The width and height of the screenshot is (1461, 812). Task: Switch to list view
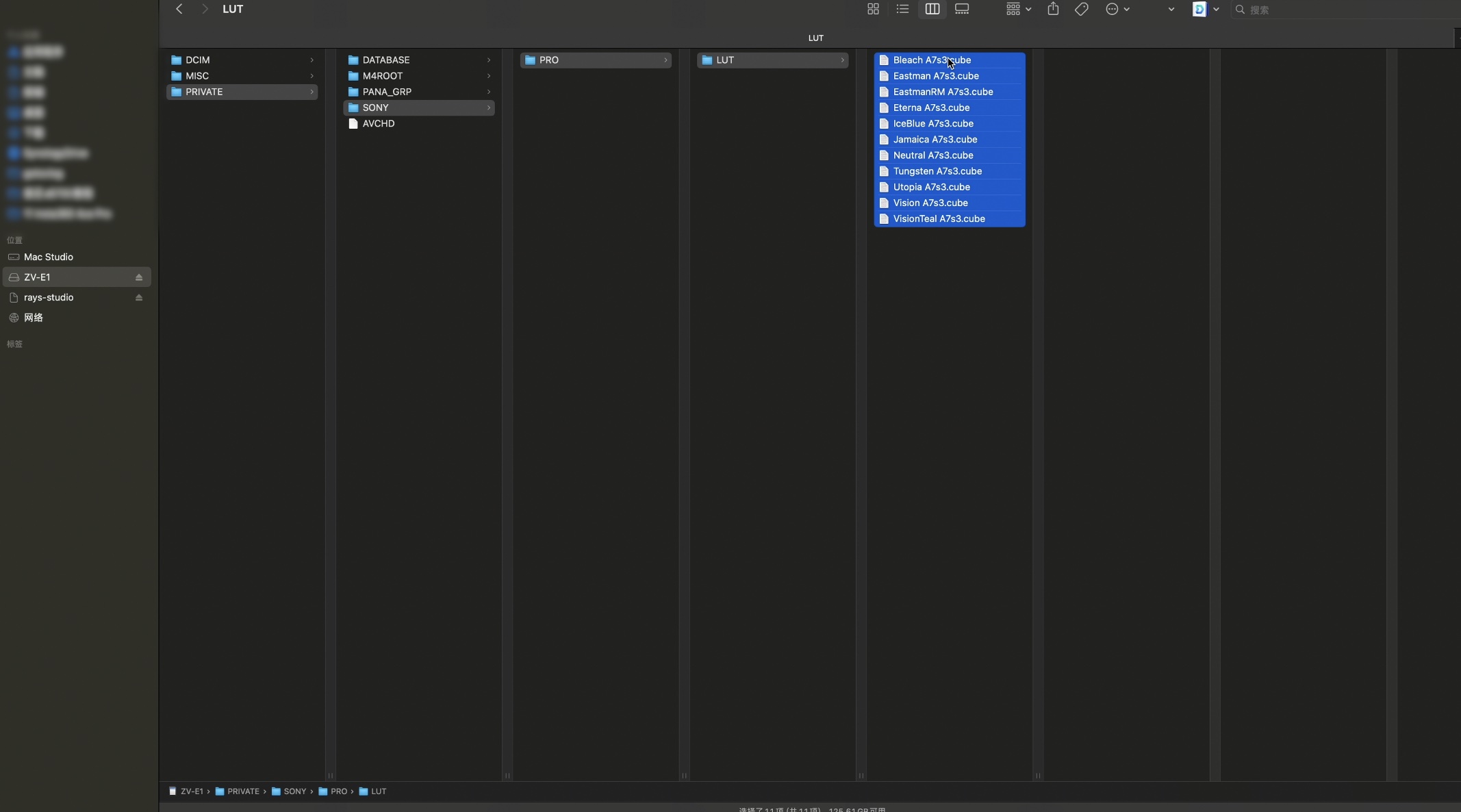902,9
